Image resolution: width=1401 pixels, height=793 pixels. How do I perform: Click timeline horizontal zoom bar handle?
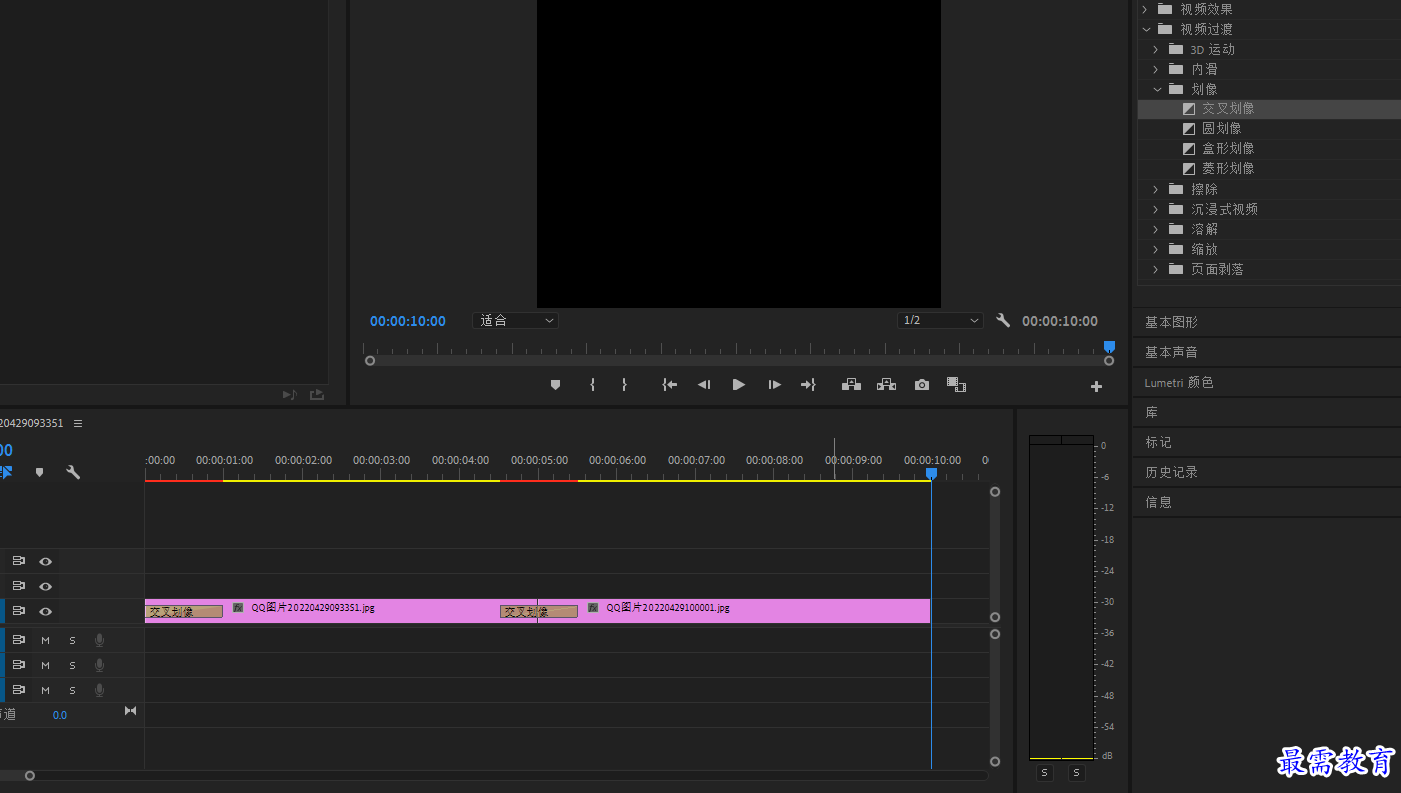pos(30,775)
